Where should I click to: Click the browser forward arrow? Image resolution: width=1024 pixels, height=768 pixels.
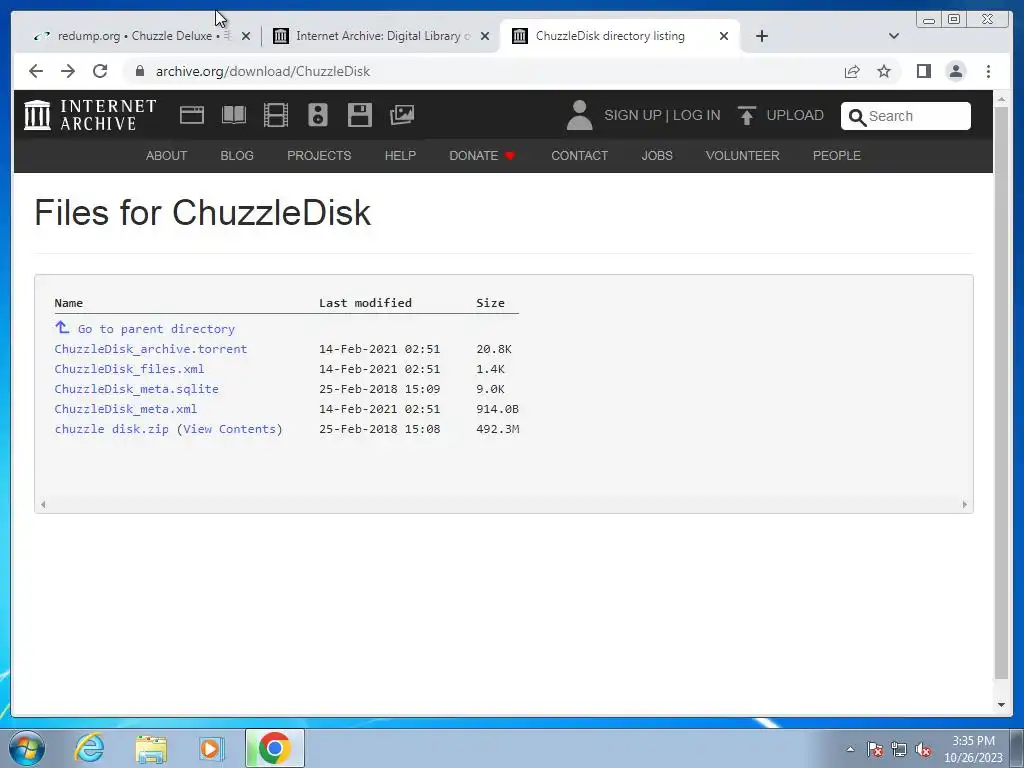pyautogui.click(x=68, y=71)
